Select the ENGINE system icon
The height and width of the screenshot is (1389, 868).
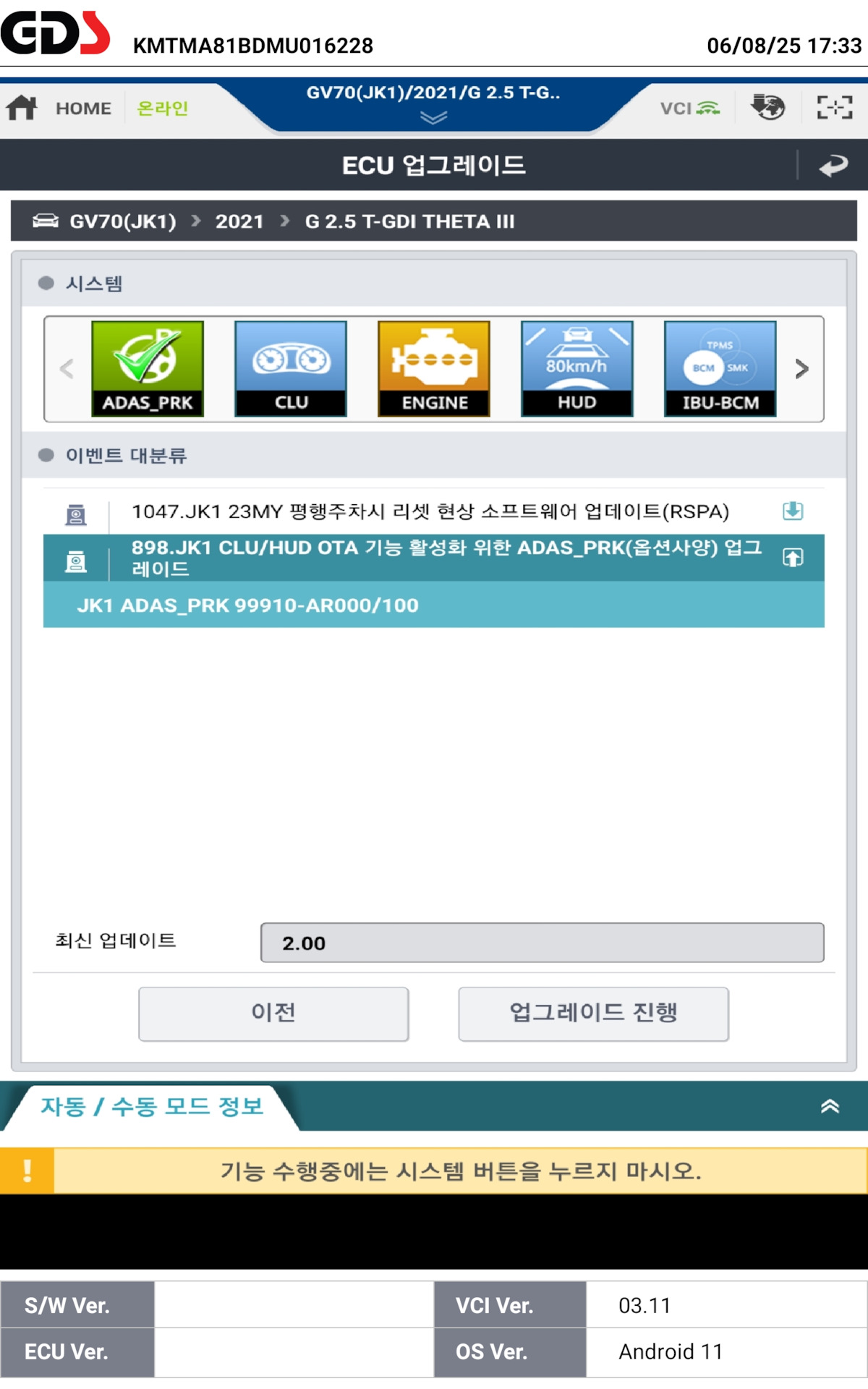coord(434,369)
